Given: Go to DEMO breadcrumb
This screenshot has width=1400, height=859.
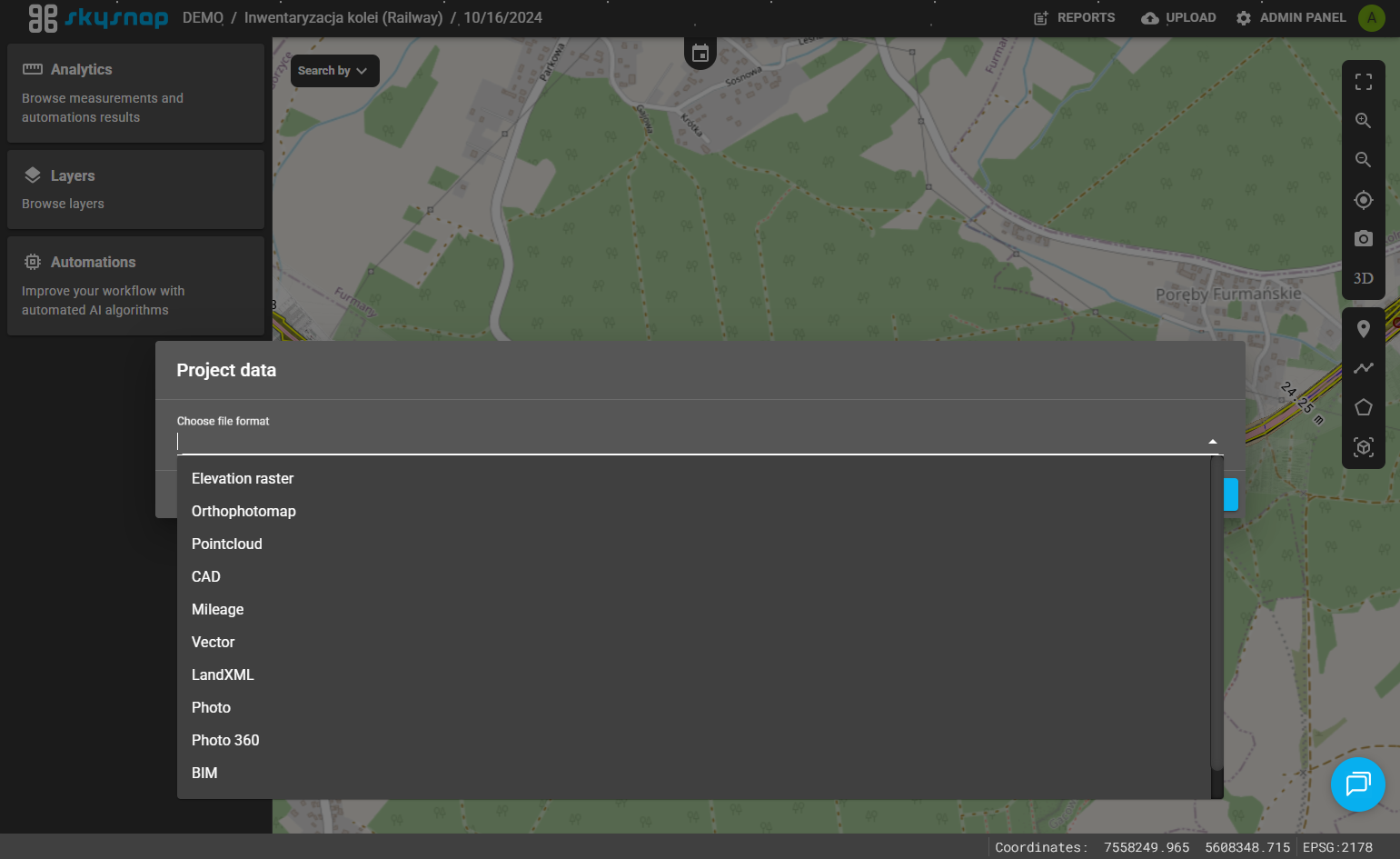Looking at the screenshot, I should 203,18.
